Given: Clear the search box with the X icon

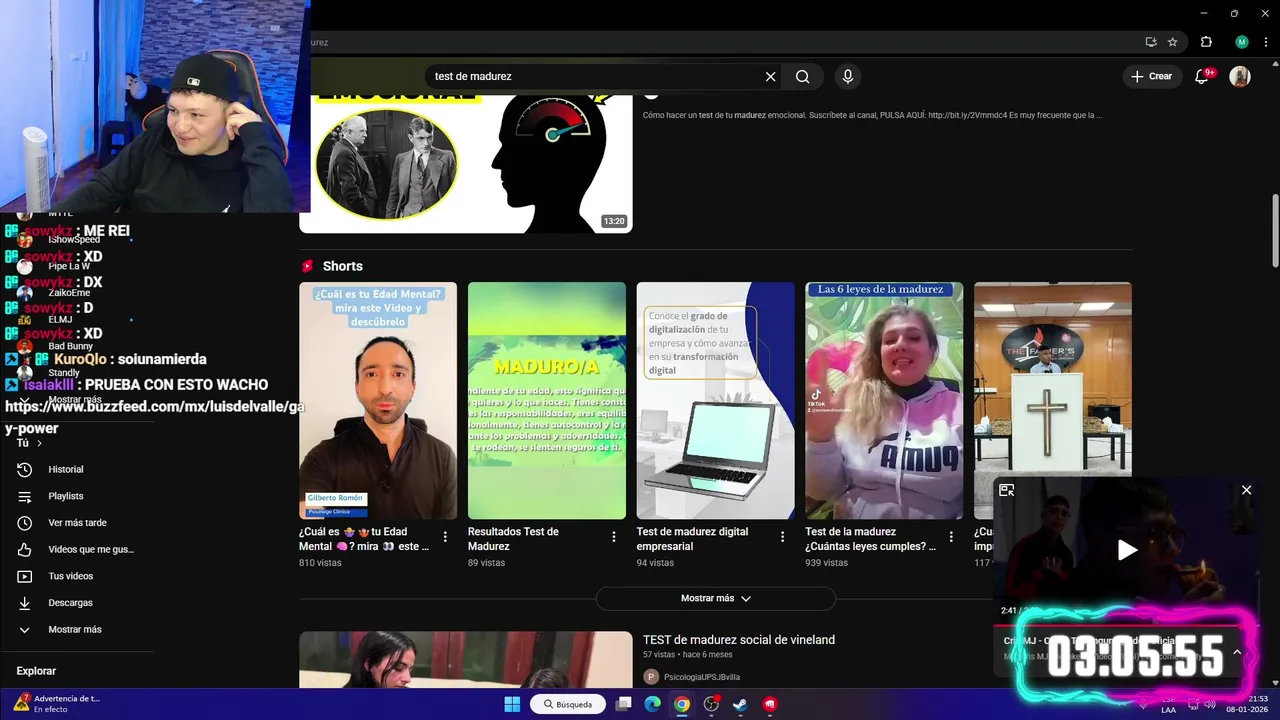Looking at the screenshot, I should click(770, 77).
